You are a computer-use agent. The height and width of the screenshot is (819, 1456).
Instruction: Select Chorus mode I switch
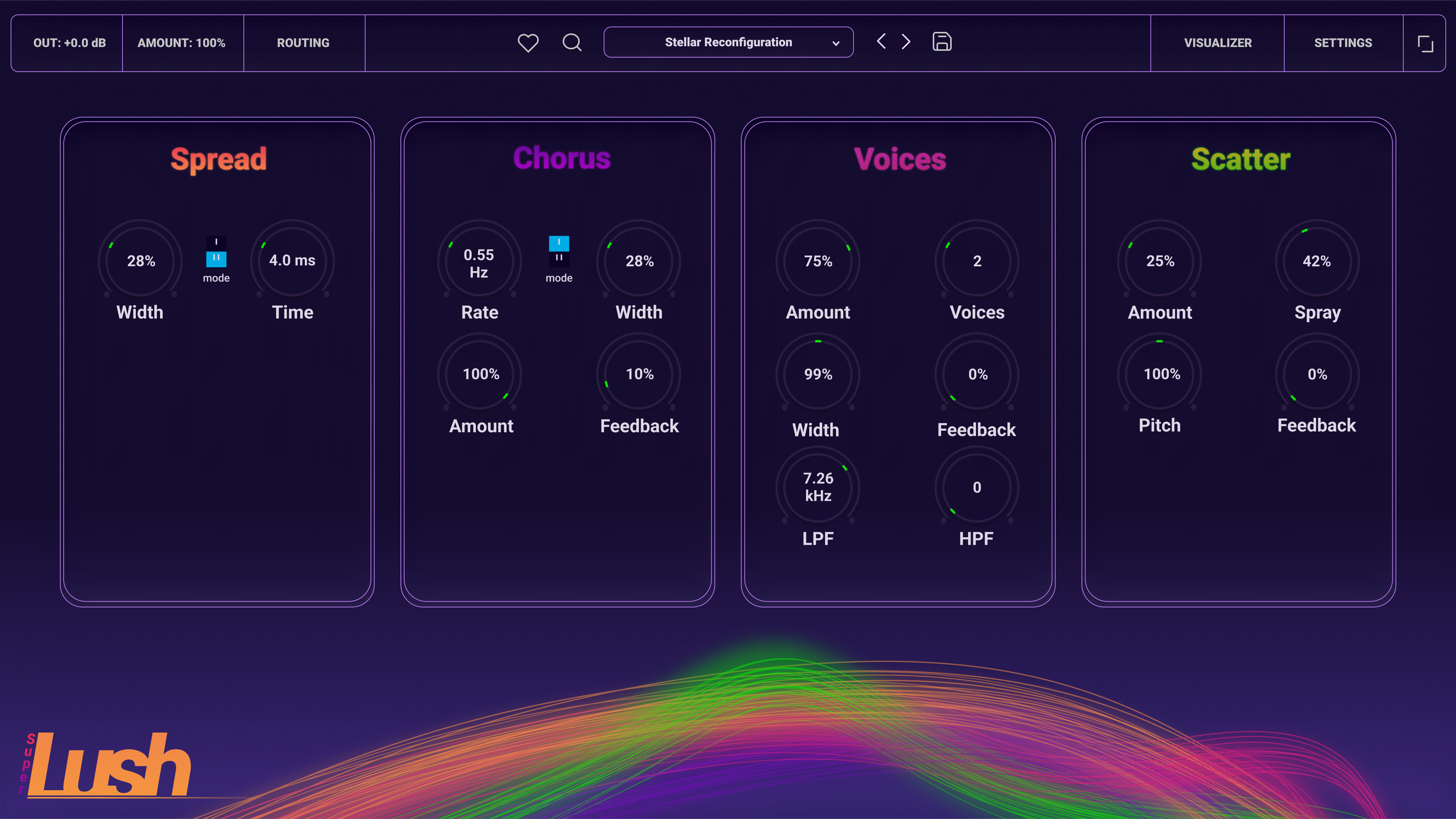pos(559,243)
